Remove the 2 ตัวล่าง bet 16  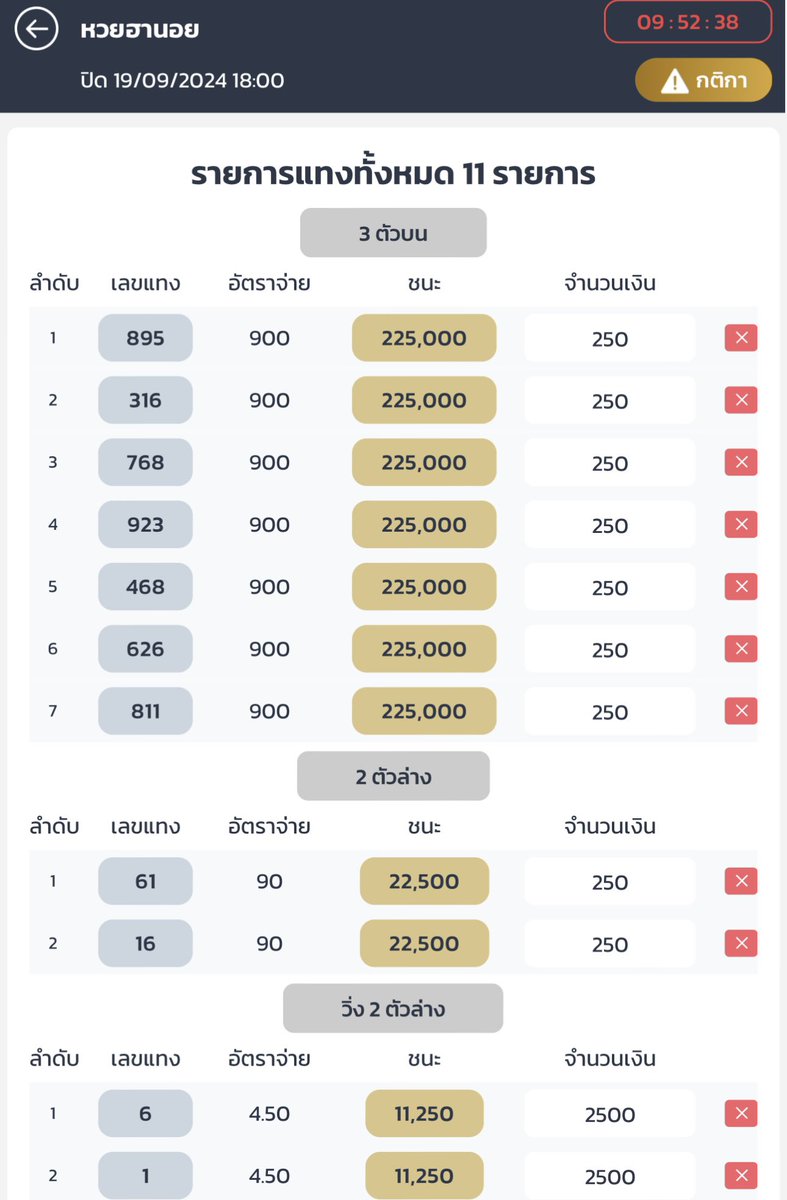[741, 943]
